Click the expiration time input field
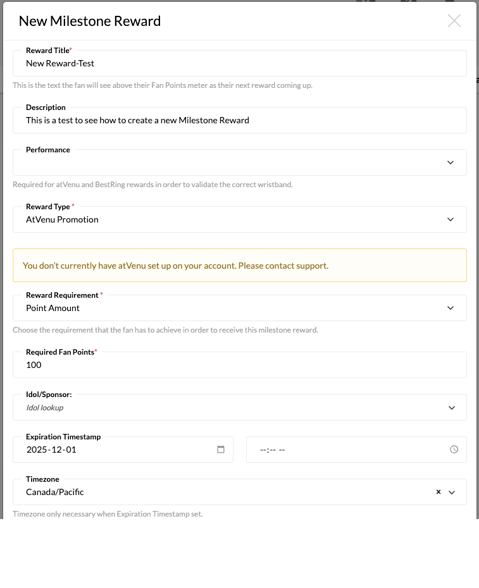 (x=356, y=449)
